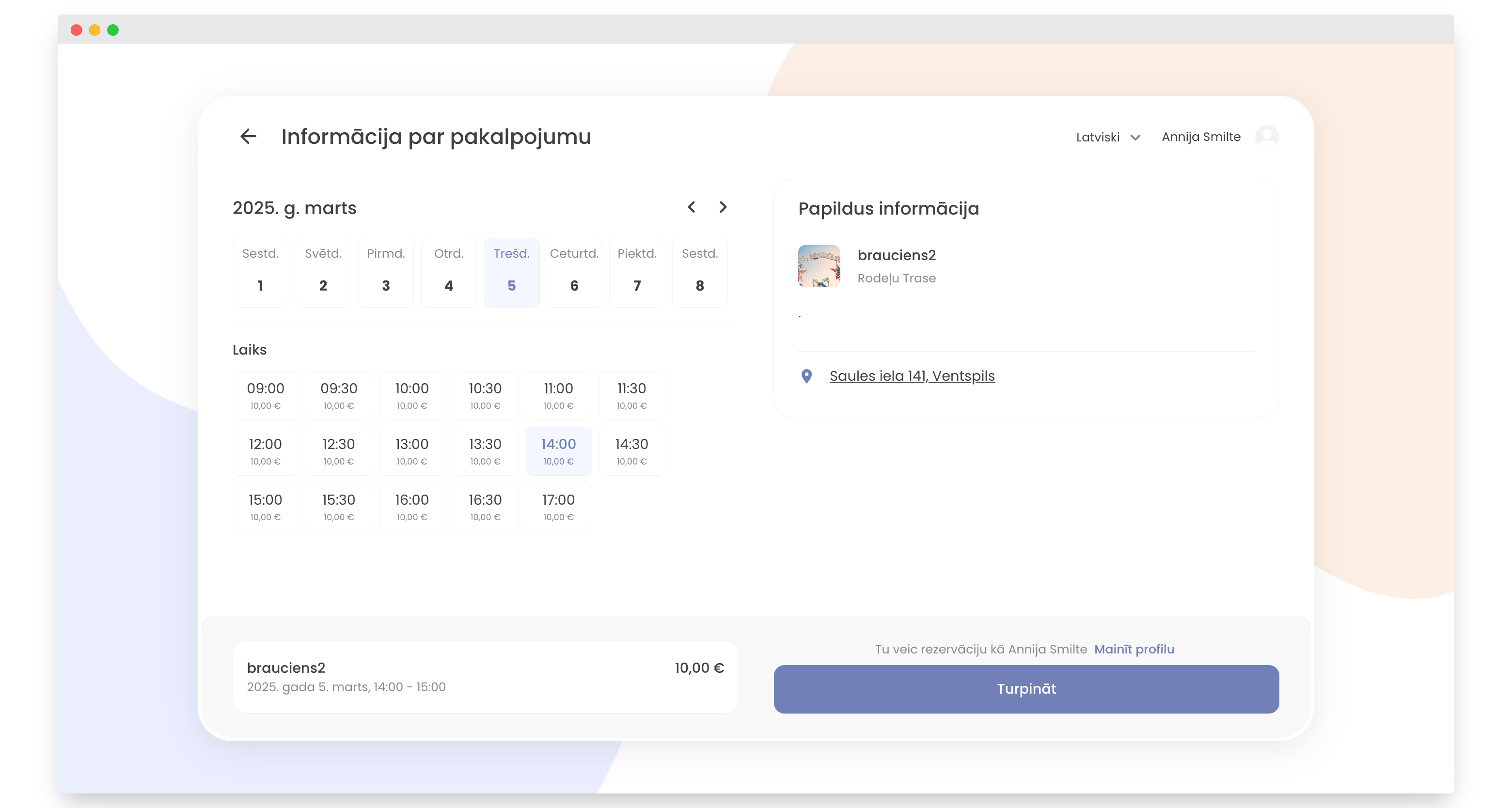Click the chevron next to Latviski
The height and width of the screenshot is (808, 1512).
click(x=1135, y=137)
